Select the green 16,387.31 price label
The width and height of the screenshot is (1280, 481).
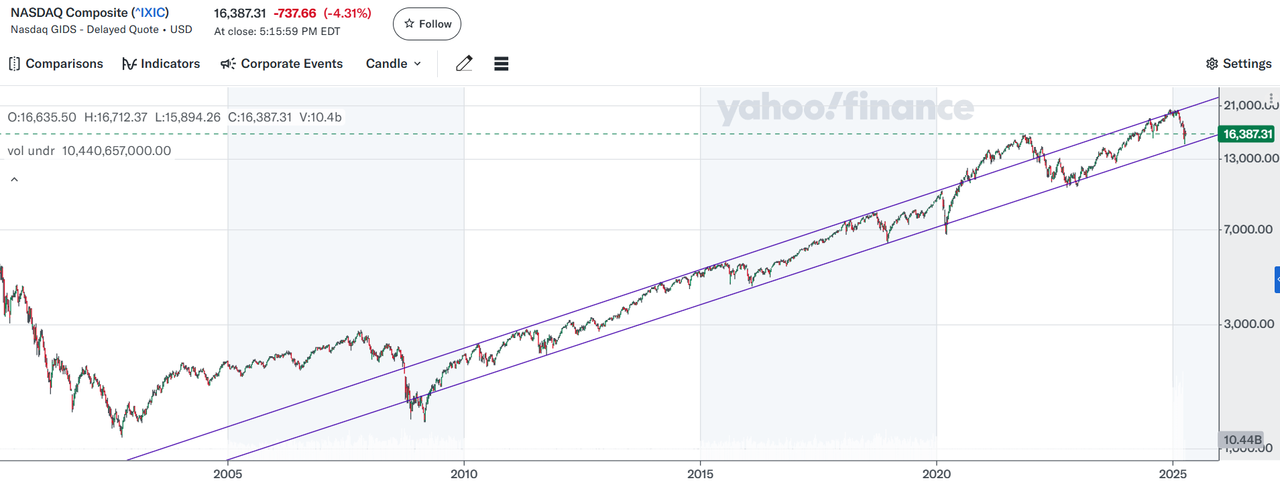1248,134
